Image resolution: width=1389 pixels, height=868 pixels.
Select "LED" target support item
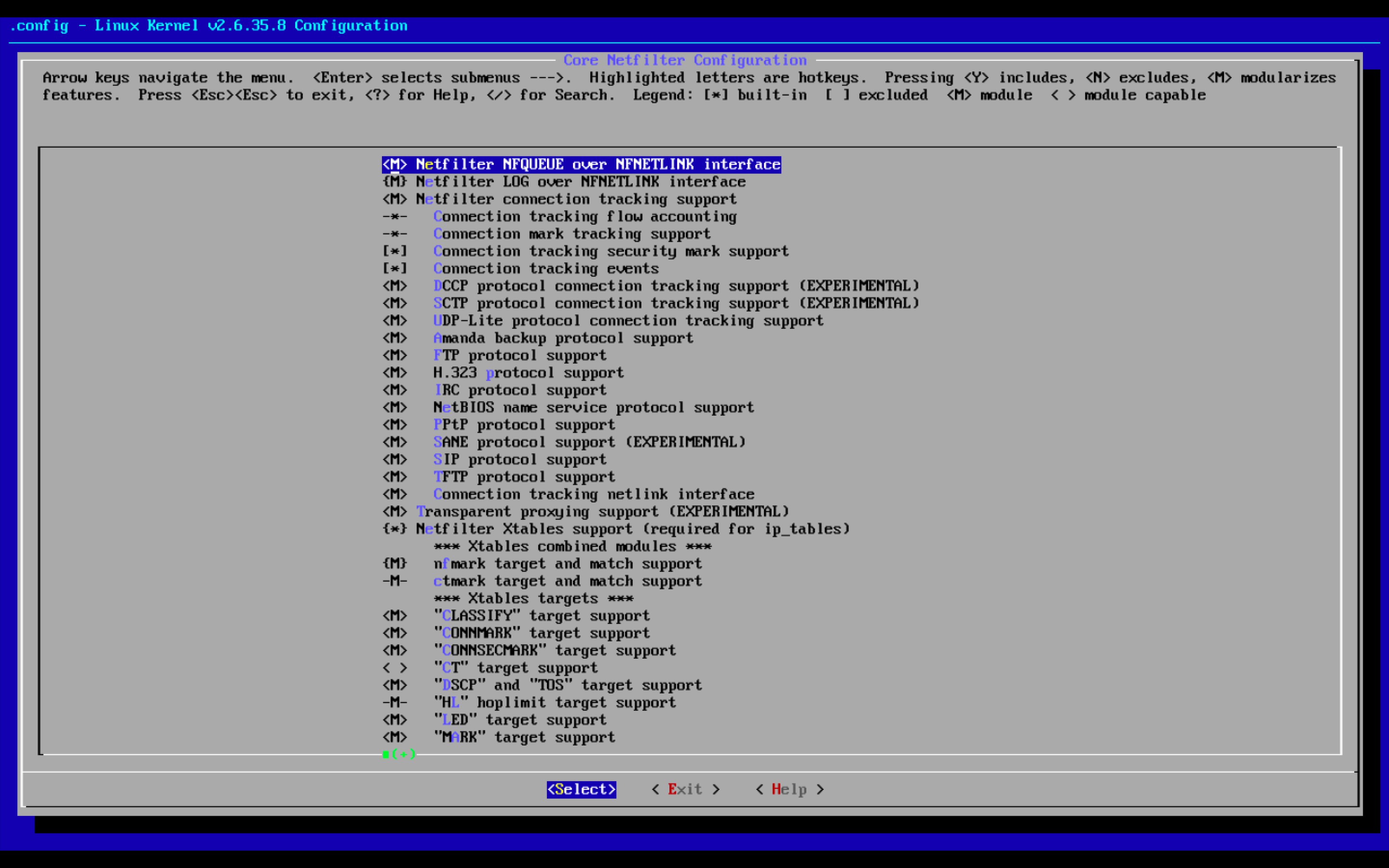(519, 720)
